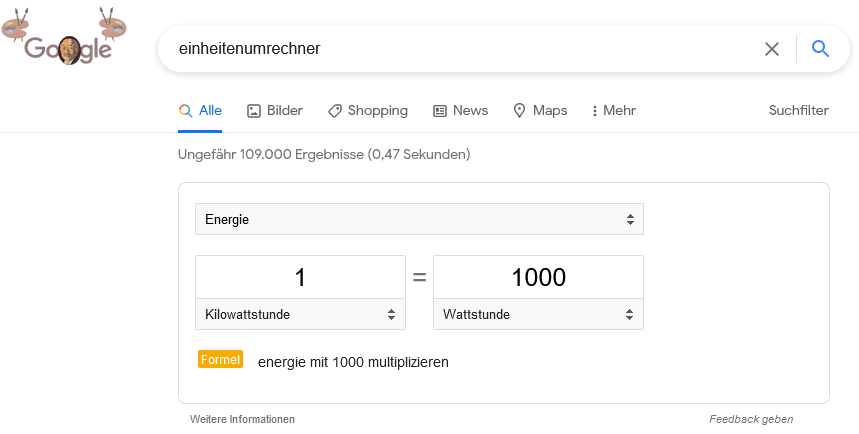Image resolution: width=859 pixels, height=434 pixels.
Task: Click the Shopping tag icon
Action: tap(335, 111)
